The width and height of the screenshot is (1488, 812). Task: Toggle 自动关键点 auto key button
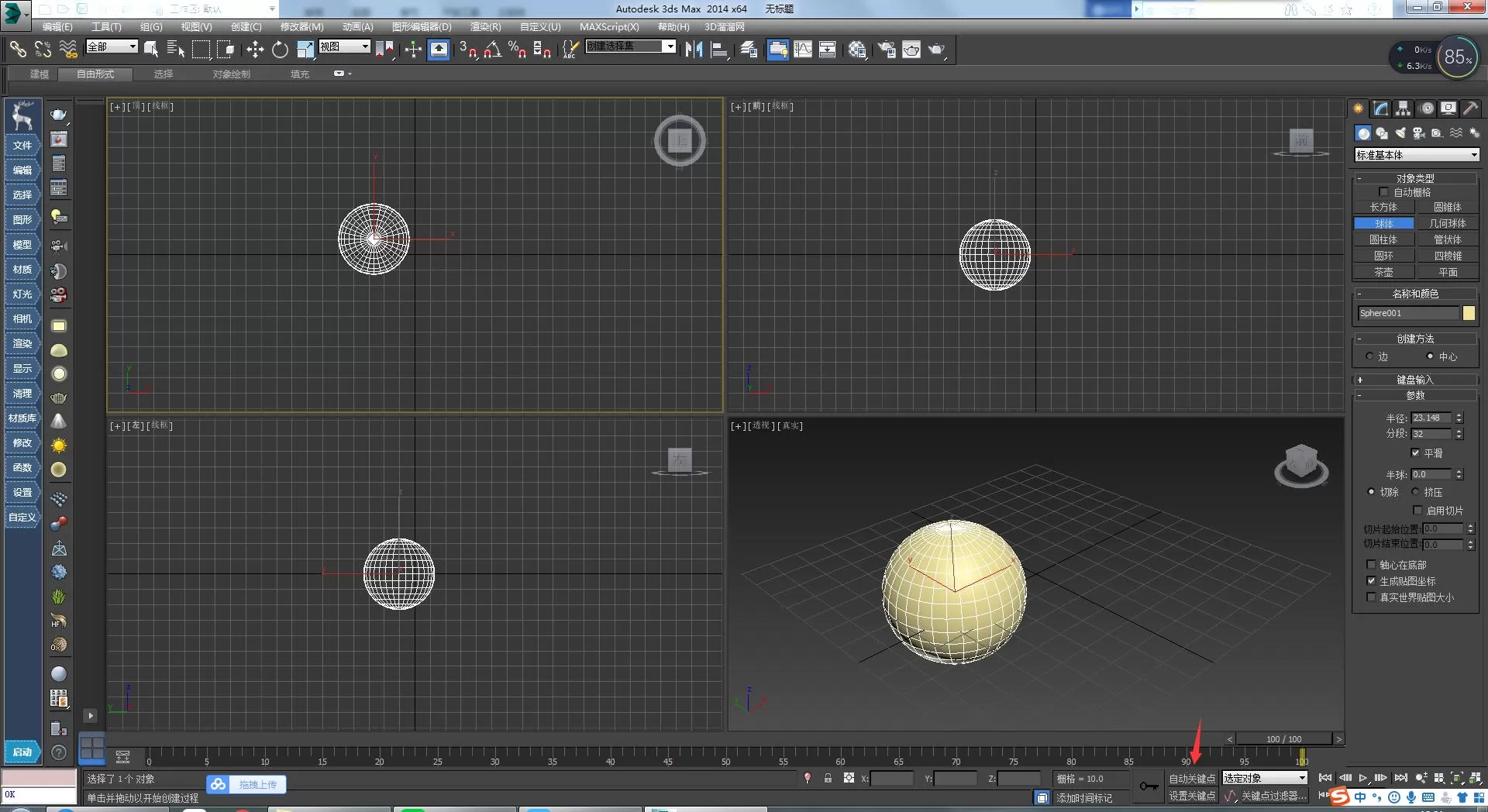tap(1192, 779)
